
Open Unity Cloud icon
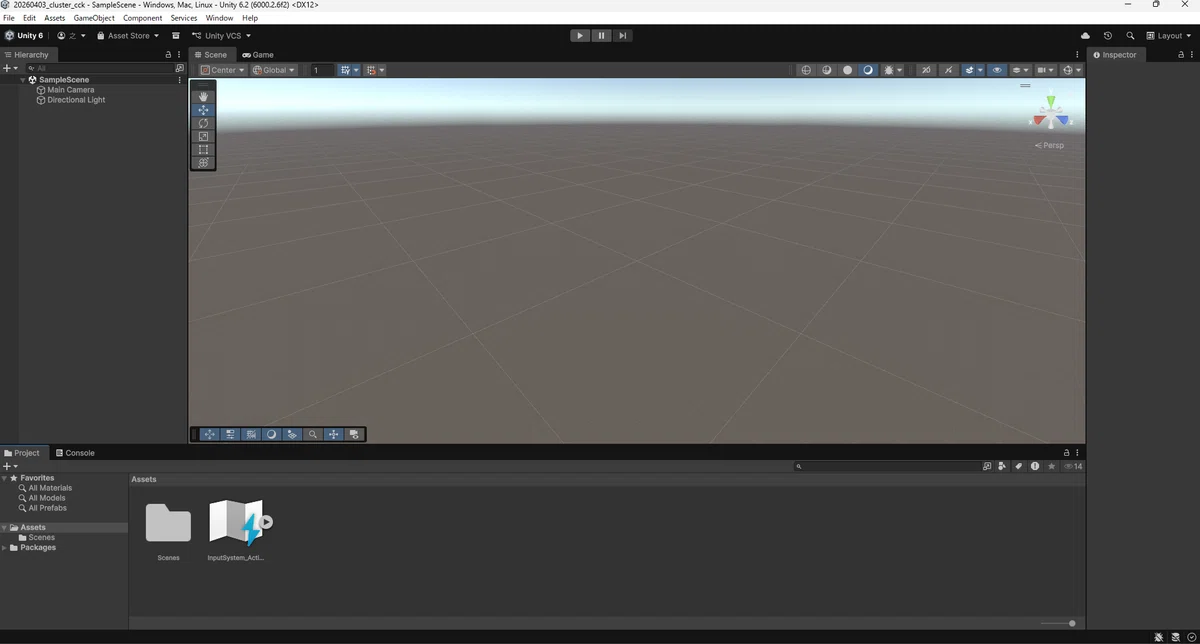click(1086, 36)
